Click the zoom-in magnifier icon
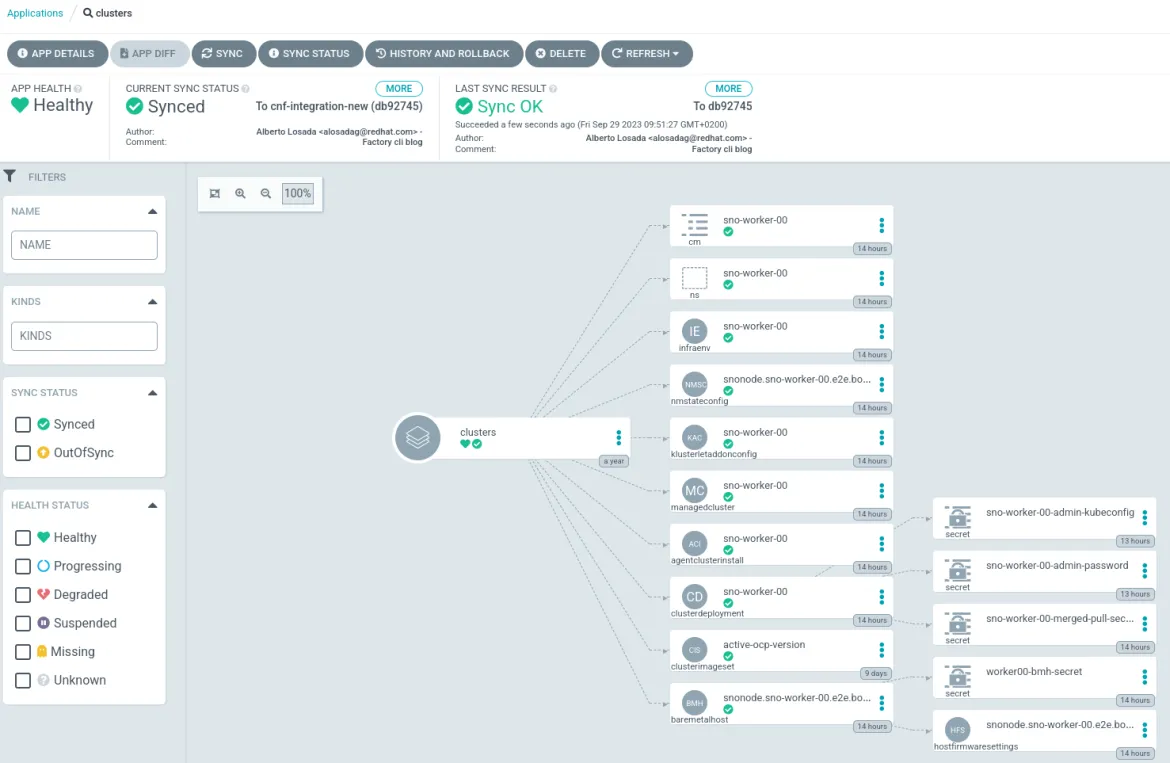This screenshot has width=1170, height=763. point(240,193)
